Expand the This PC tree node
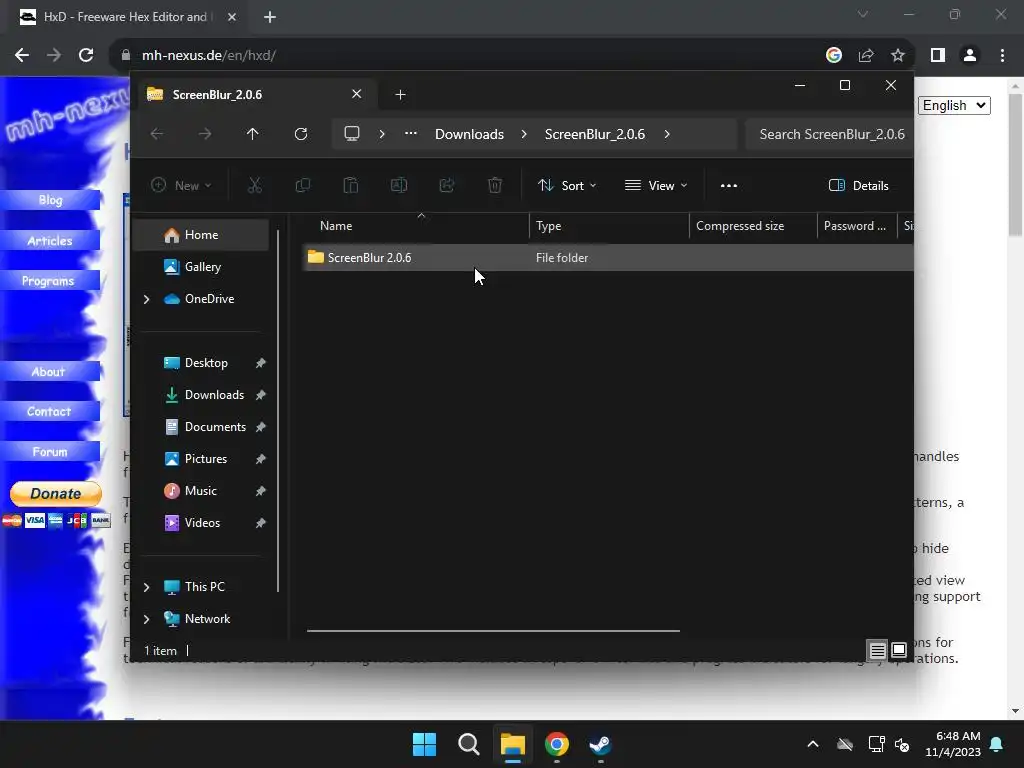 pyautogui.click(x=146, y=587)
